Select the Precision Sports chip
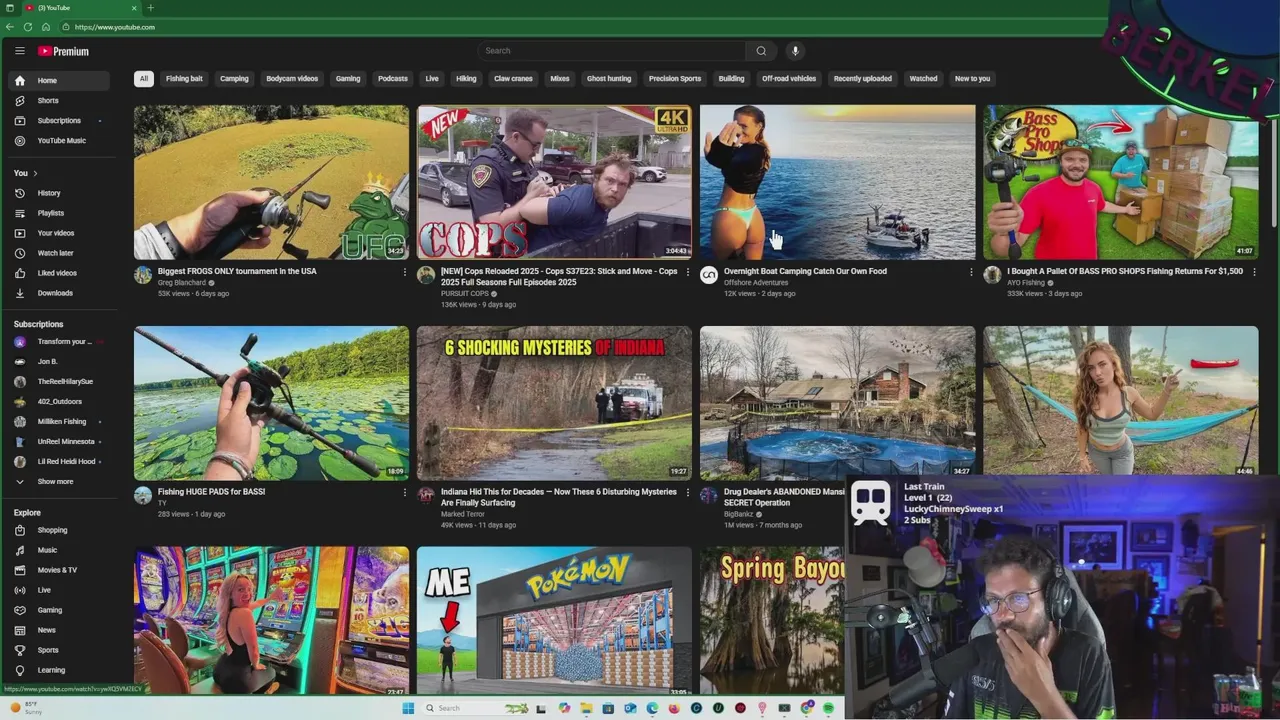Screen dimensions: 1280x720 pyautogui.click(x=675, y=79)
